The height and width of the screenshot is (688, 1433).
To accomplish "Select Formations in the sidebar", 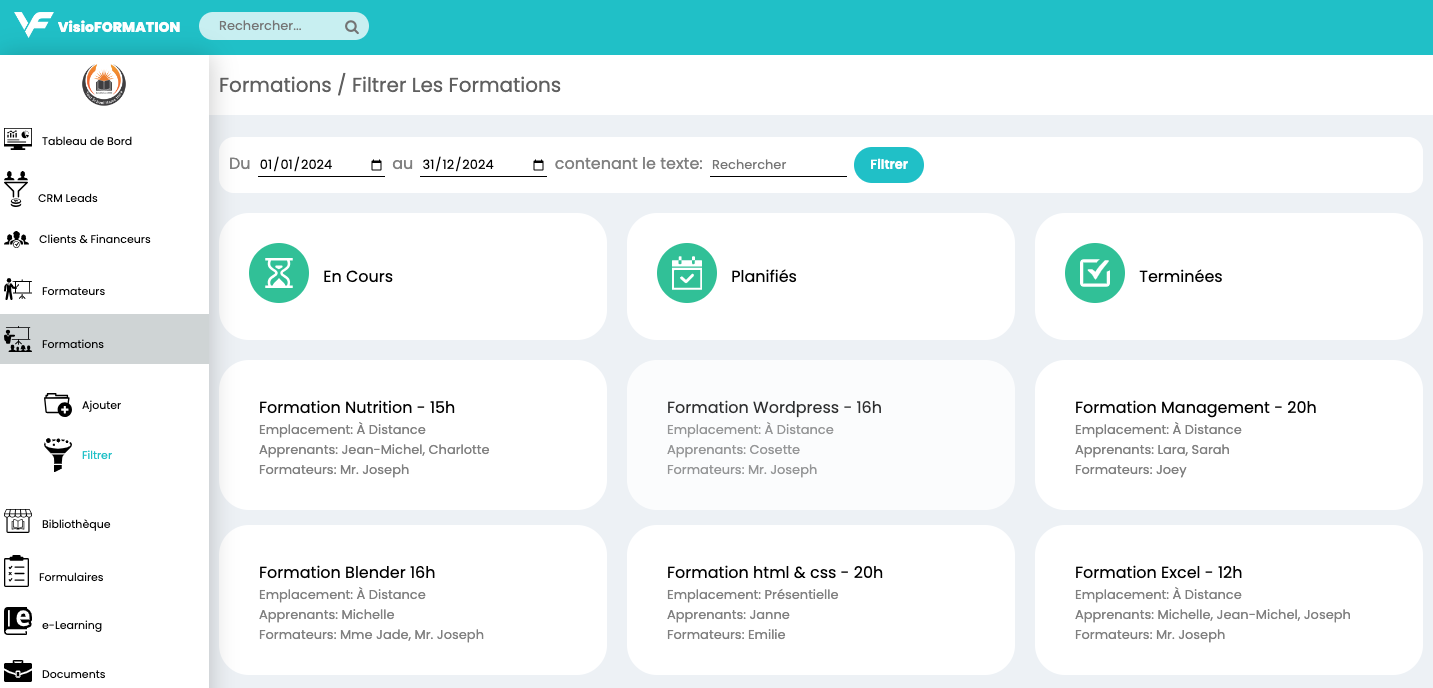I will click(x=104, y=339).
